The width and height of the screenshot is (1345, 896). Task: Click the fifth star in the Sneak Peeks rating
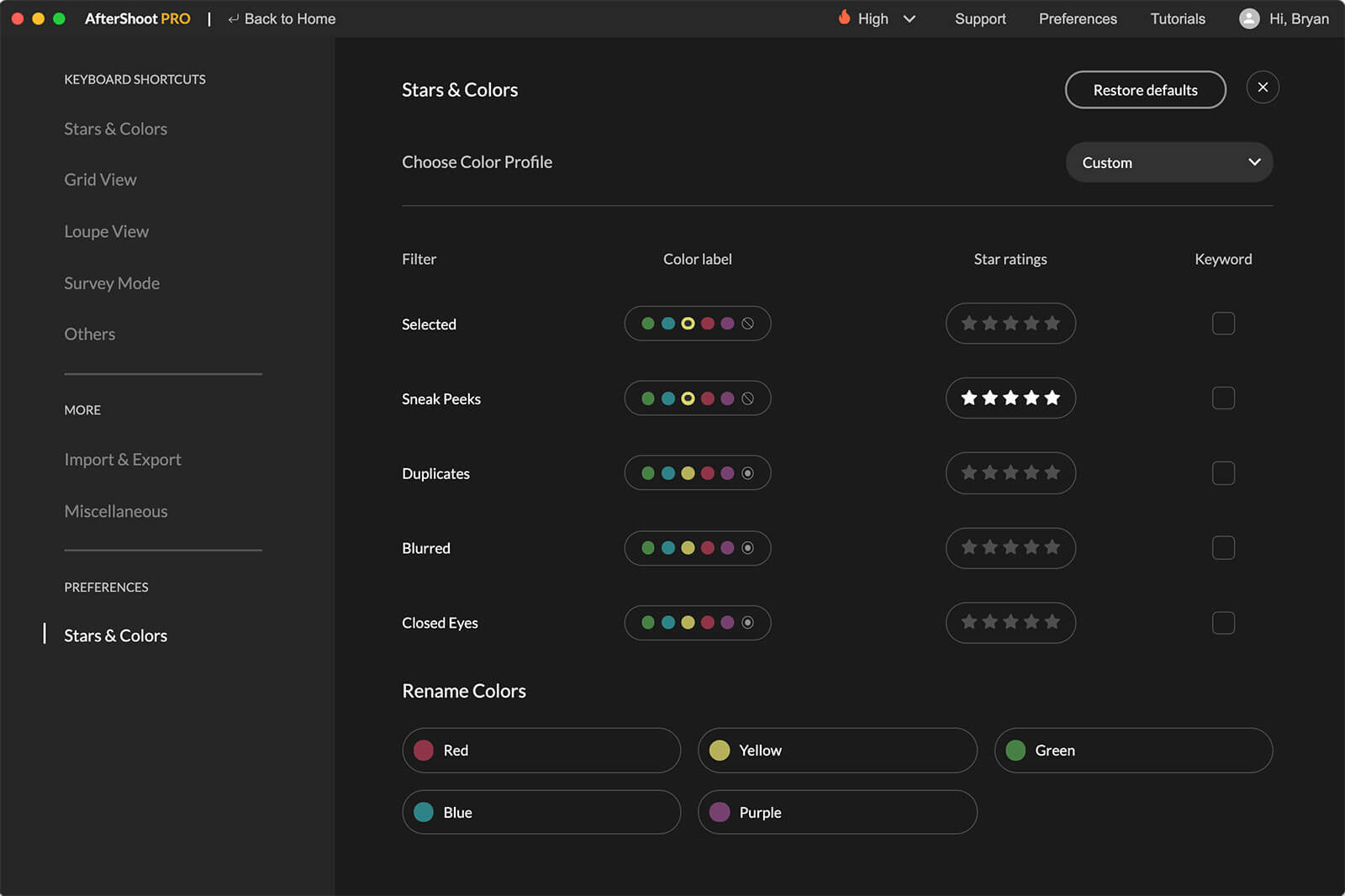(x=1052, y=398)
